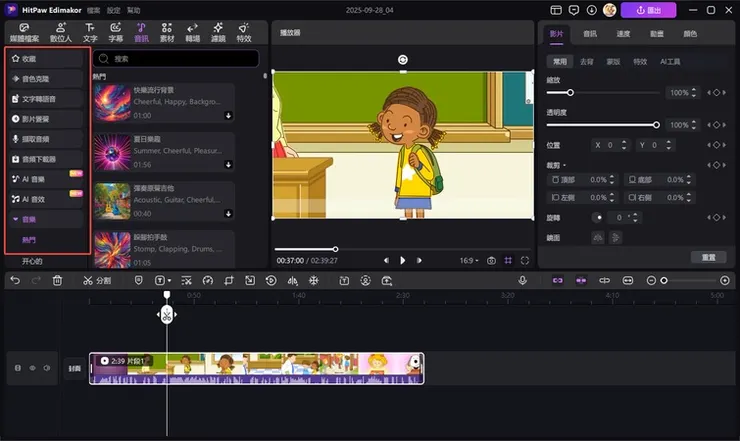Image resolution: width=740 pixels, height=441 pixels.
Task: Open the 文字 (Text) tool tab
Action: click(x=91, y=32)
